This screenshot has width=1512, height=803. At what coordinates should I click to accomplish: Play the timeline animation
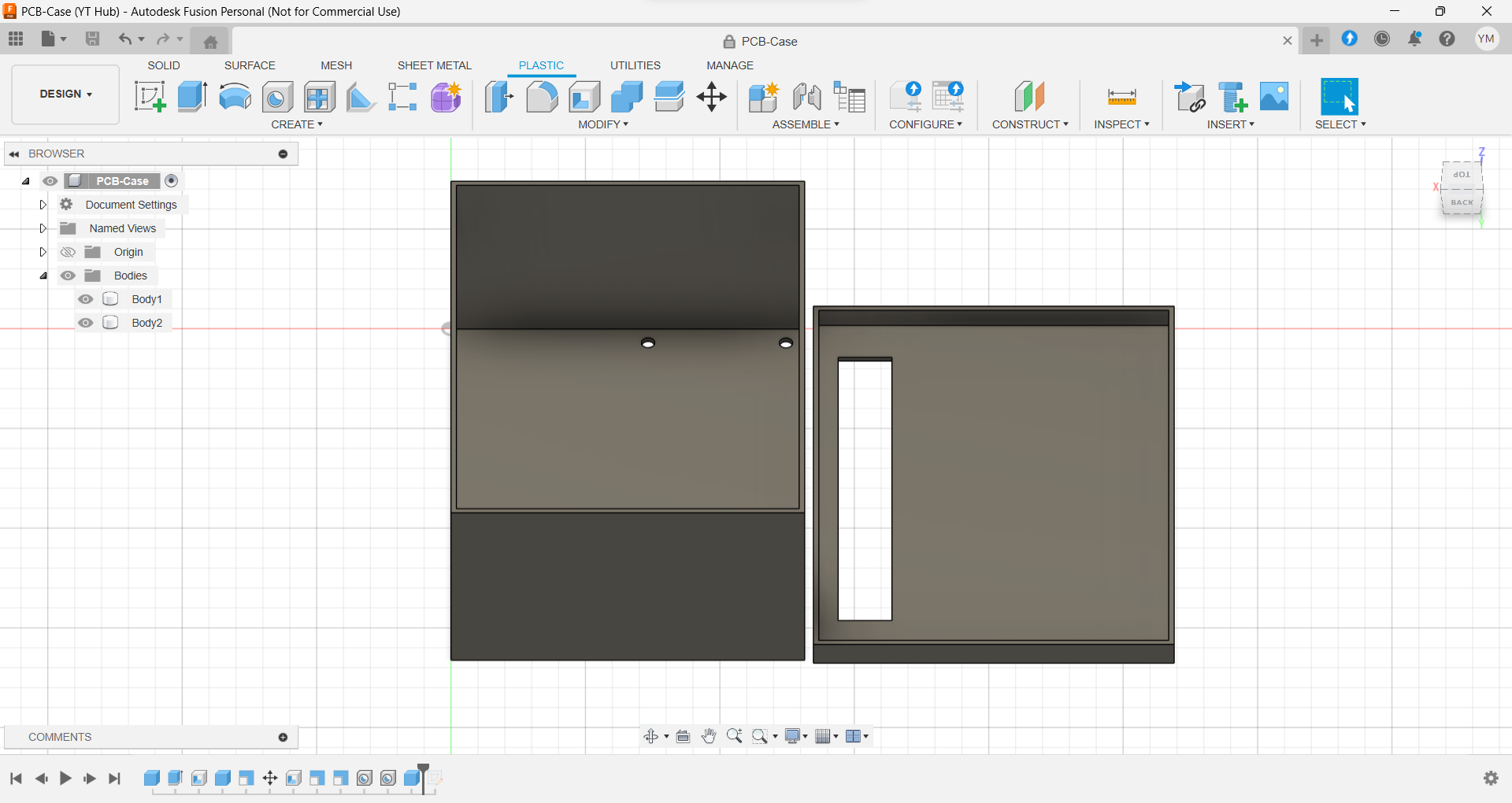pyautogui.click(x=65, y=779)
